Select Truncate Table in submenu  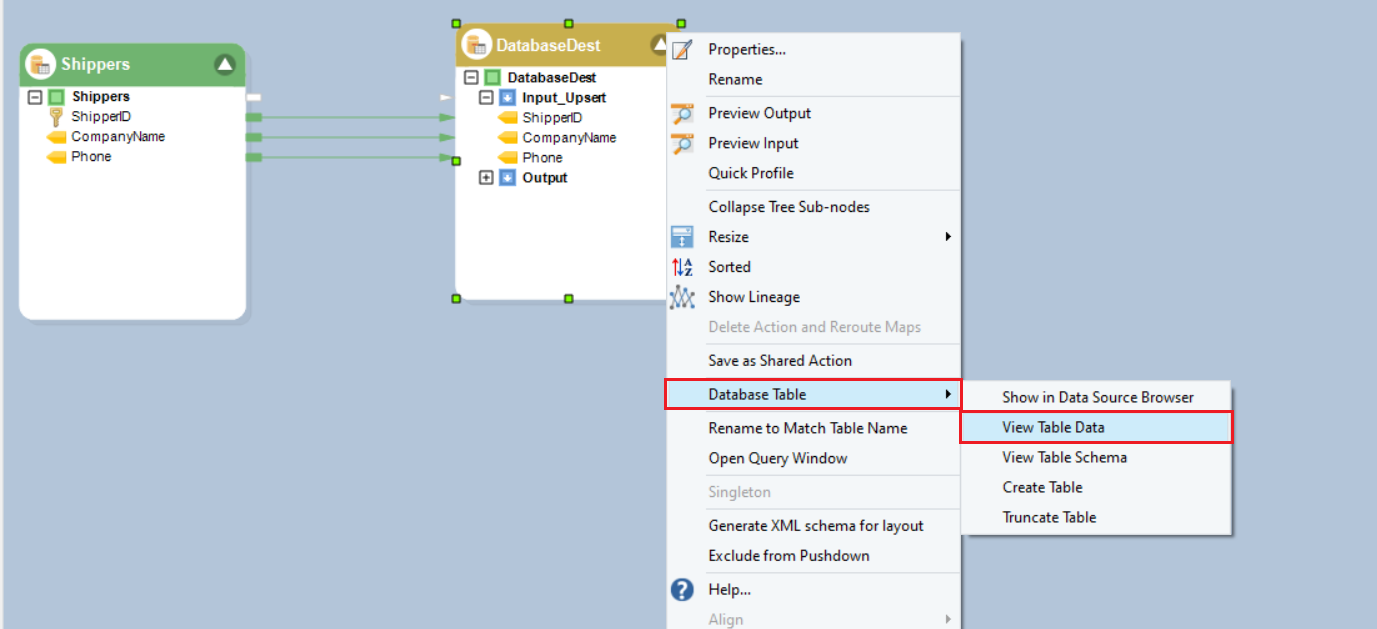click(x=1096, y=517)
